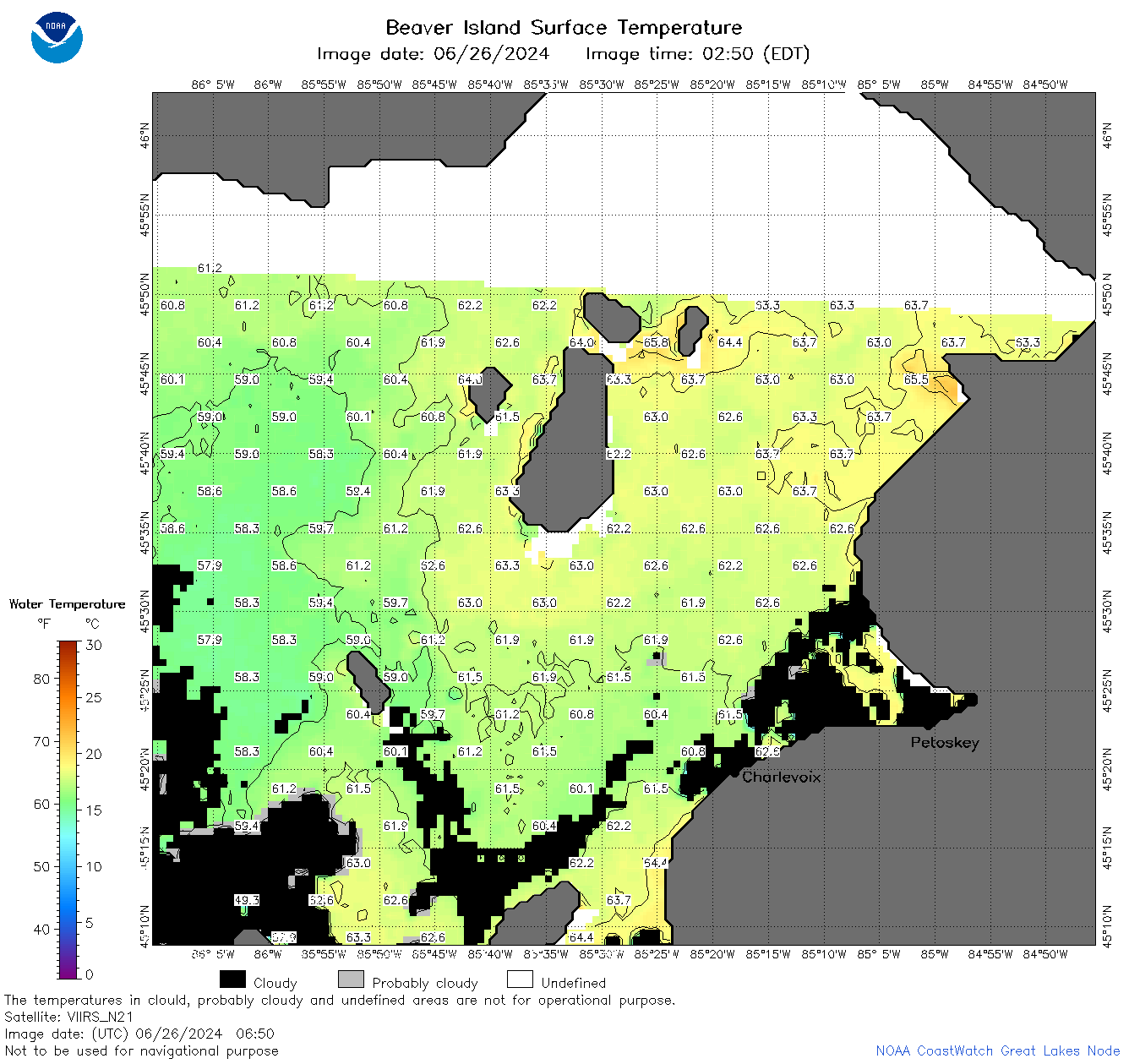Screen dimensions: 1129x1064
Task: Click the 30 Celsius tick label
Action: click(x=94, y=645)
